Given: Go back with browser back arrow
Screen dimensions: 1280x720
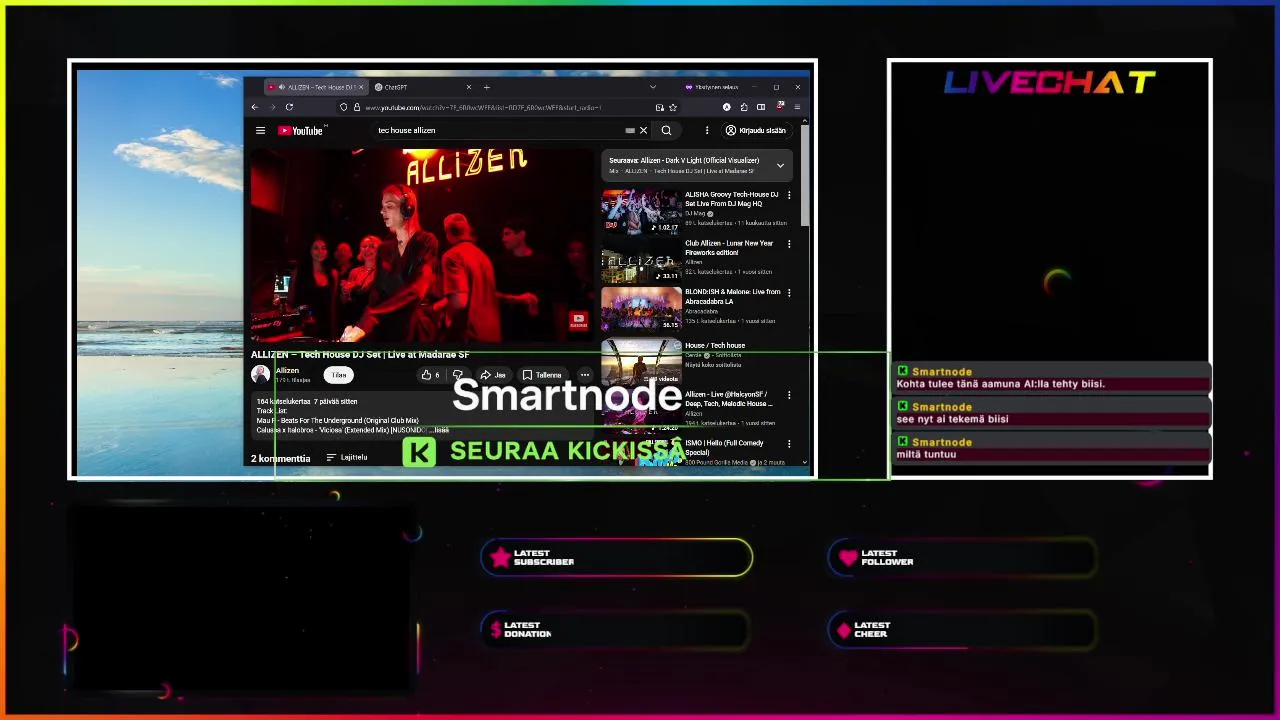Looking at the screenshot, I should 255,107.
